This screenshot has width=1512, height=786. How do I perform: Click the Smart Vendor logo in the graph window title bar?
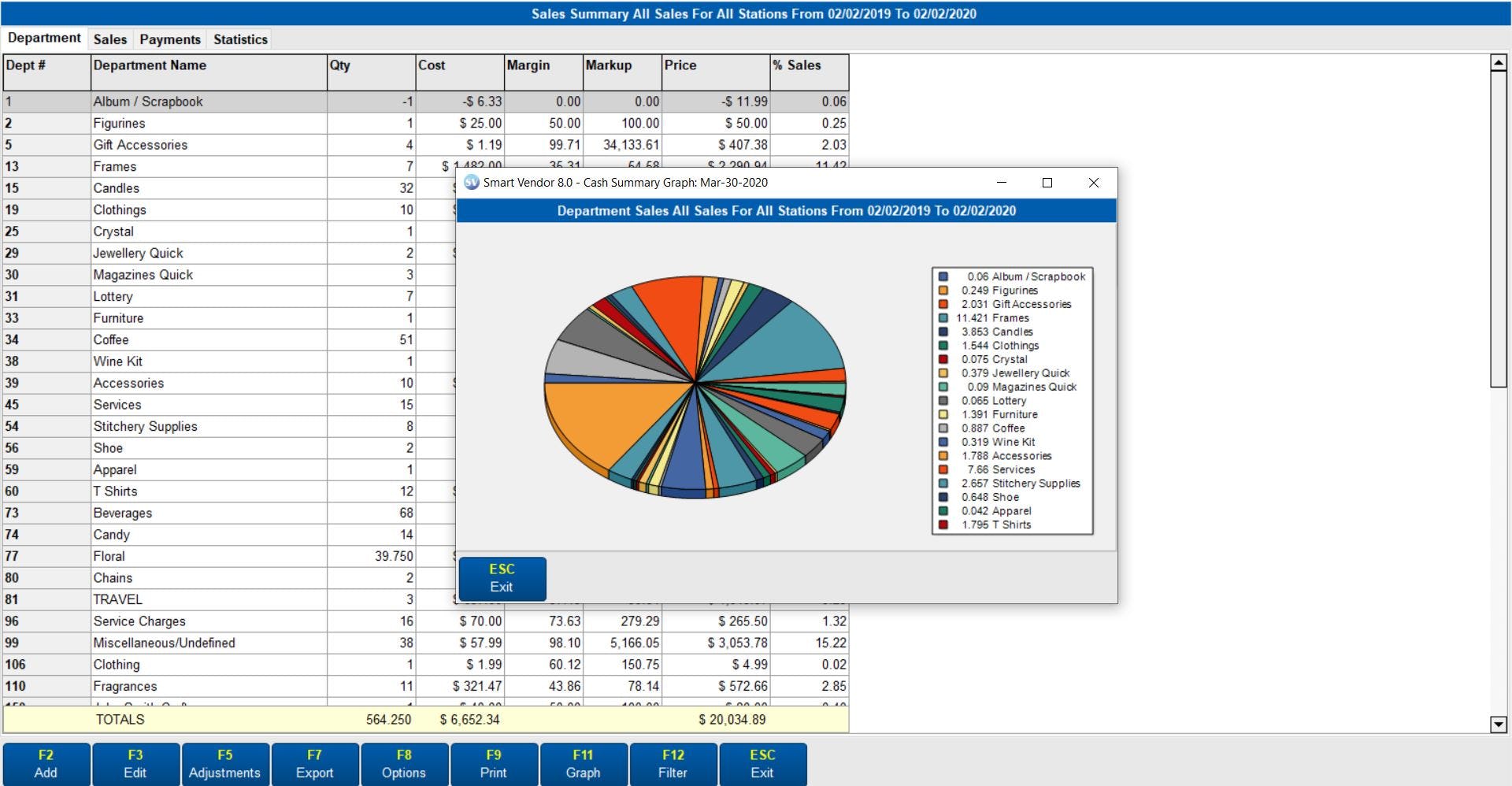pyautogui.click(x=471, y=182)
